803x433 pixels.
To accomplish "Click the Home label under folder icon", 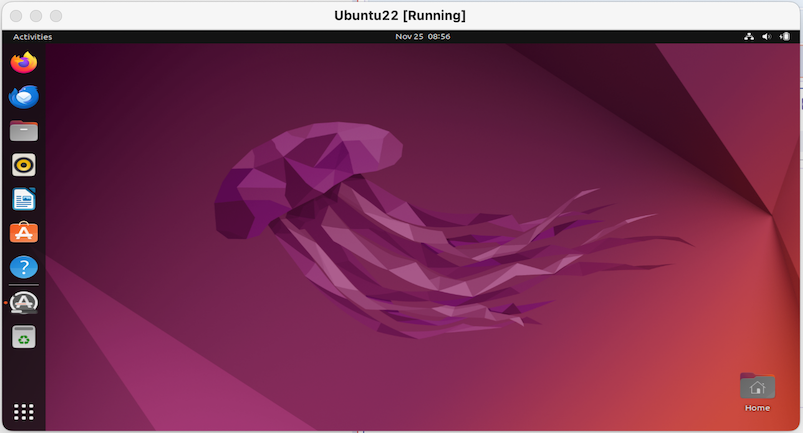I will (x=757, y=408).
